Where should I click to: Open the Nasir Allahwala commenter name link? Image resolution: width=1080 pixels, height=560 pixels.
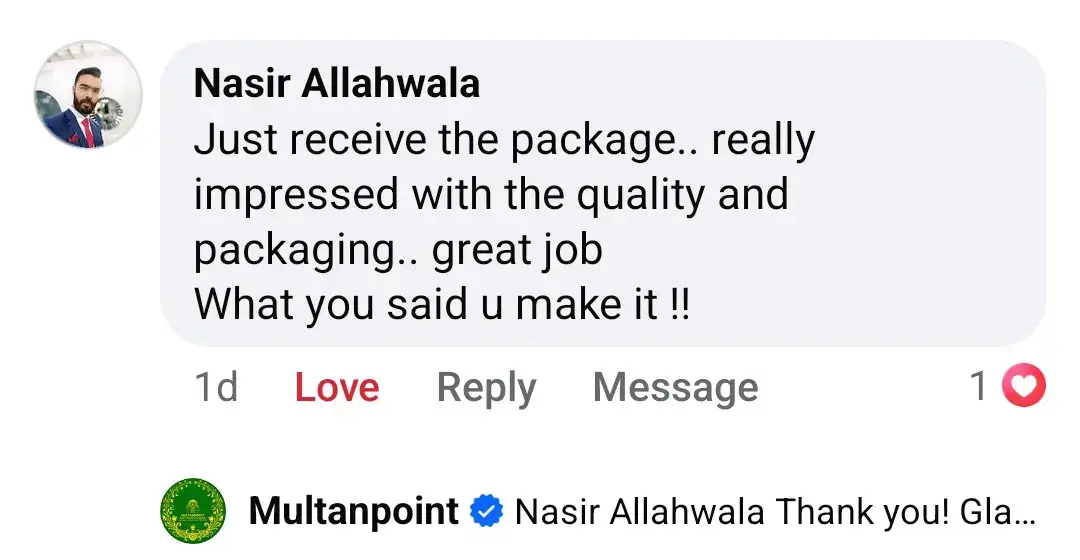[x=337, y=83]
